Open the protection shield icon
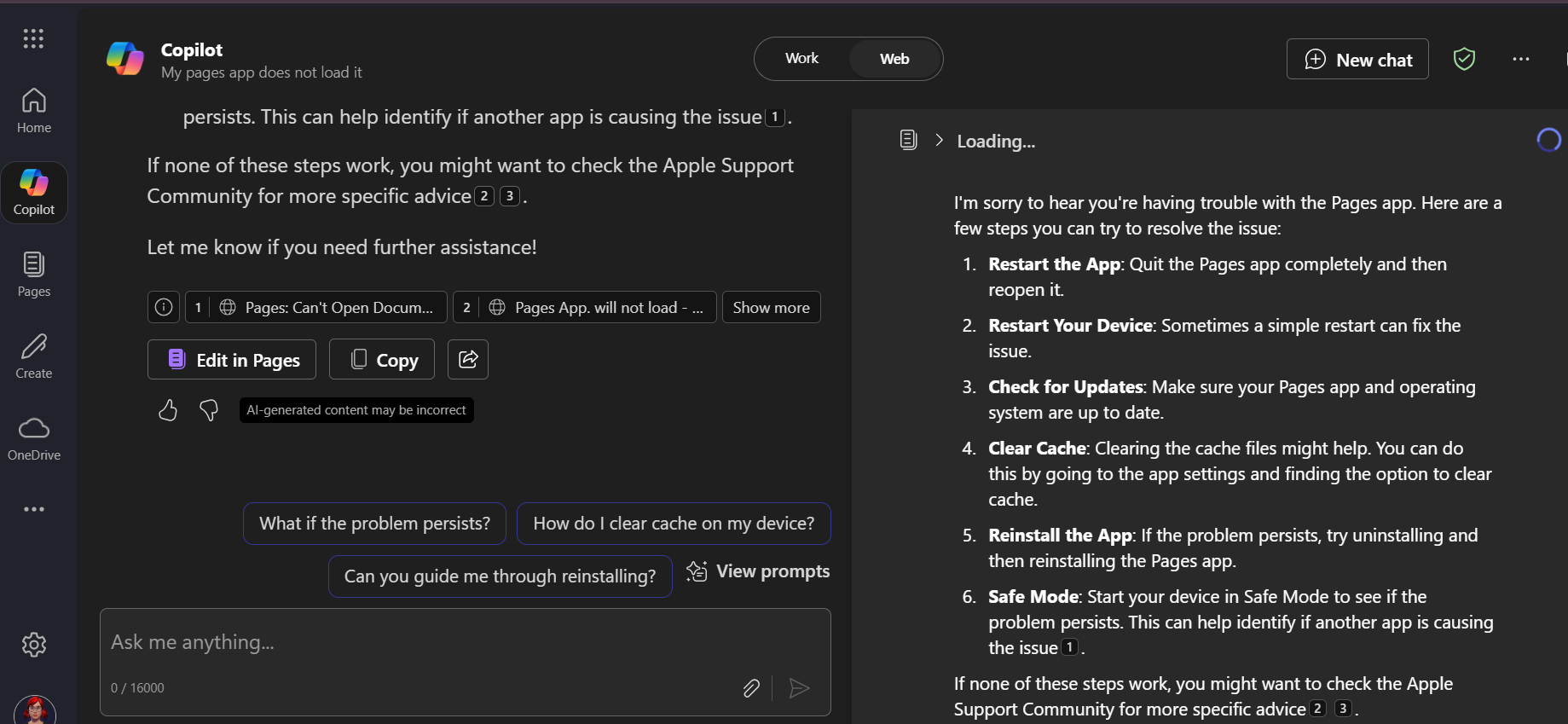 click(x=1464, y=59)
